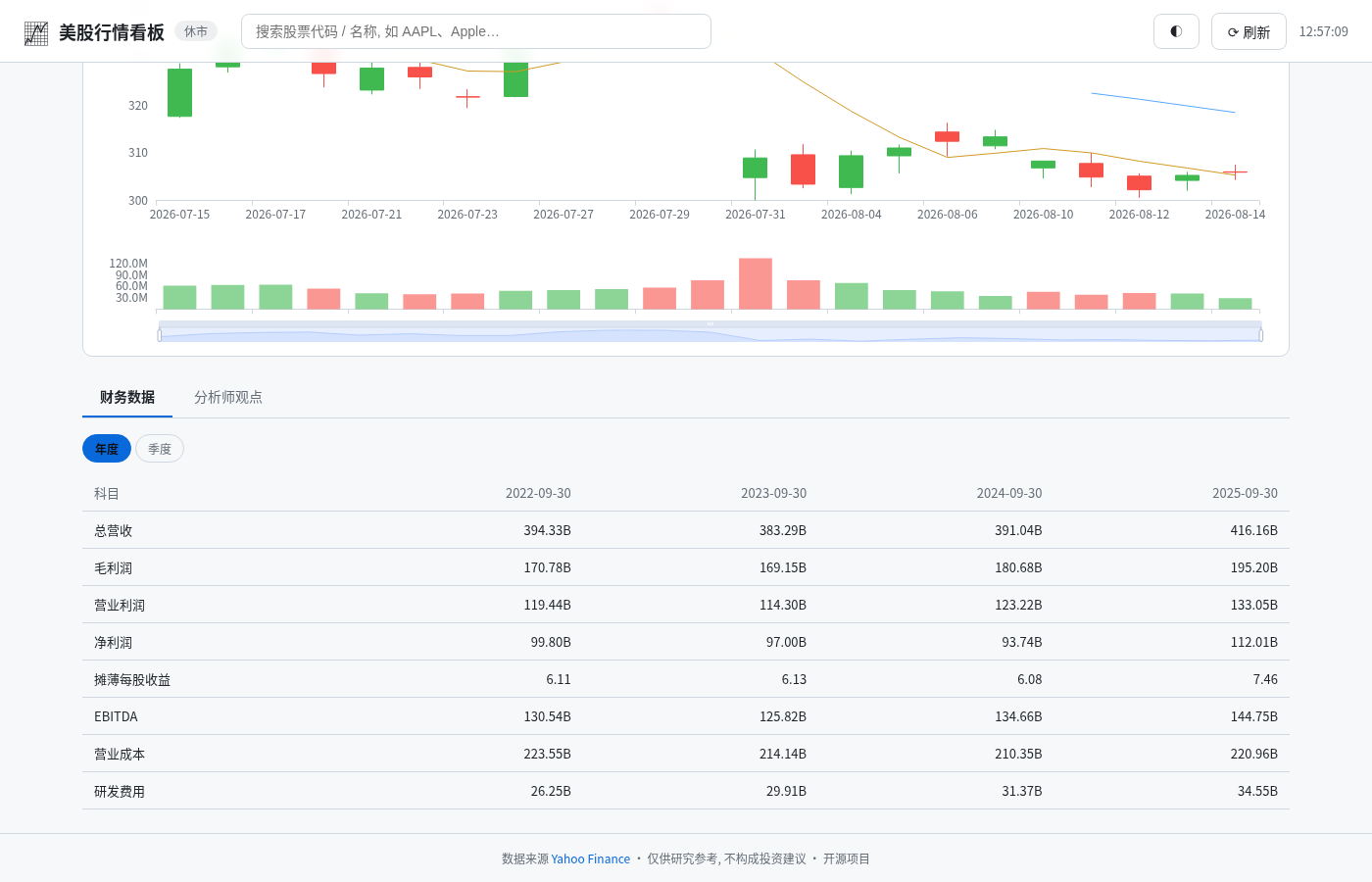Focus the stock code search field
Image resolution: width=1372 pixels, height=882 pixels.
click(x=476, y=31)
